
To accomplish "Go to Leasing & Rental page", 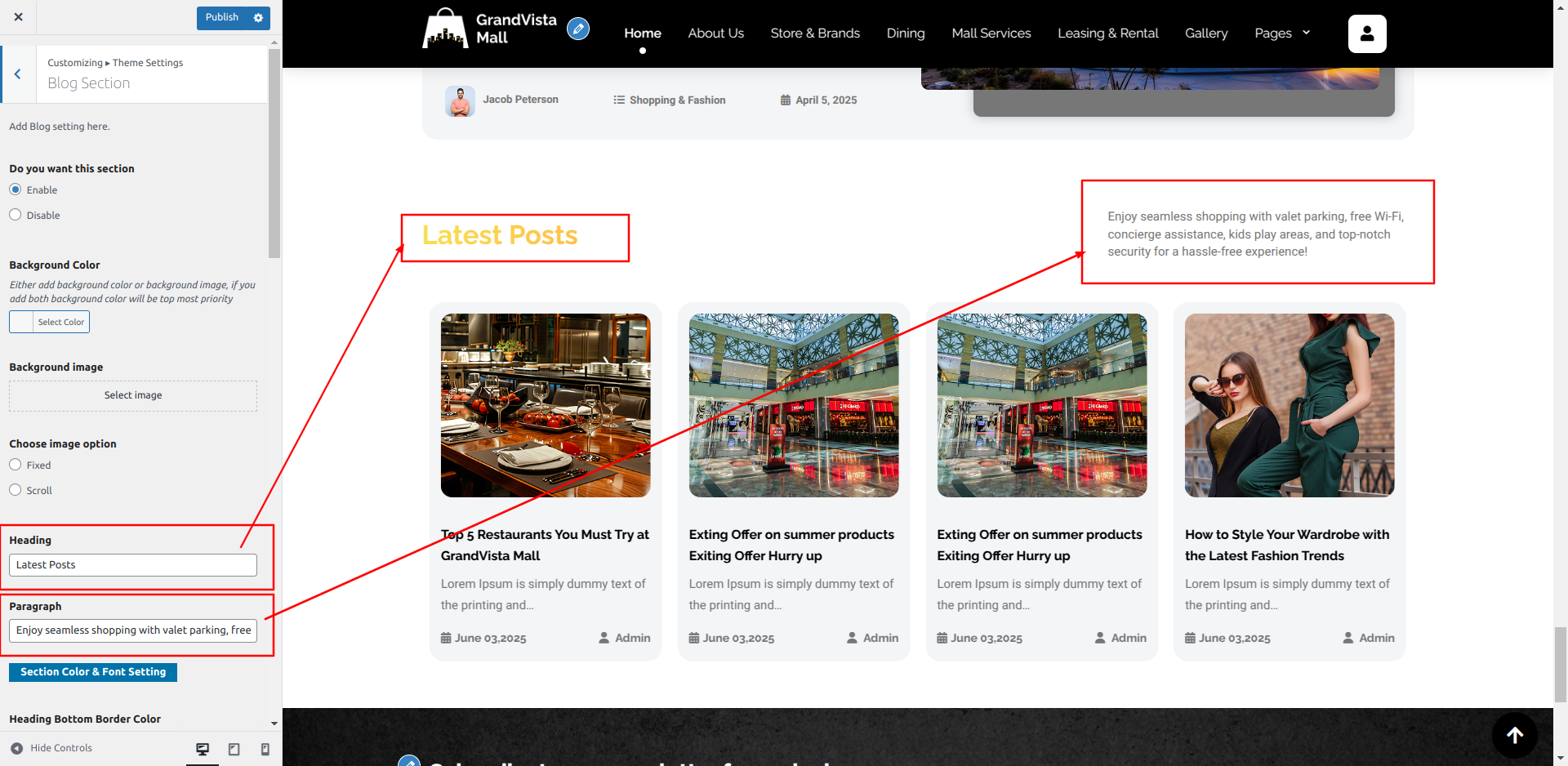I will tap(1107, 33).
